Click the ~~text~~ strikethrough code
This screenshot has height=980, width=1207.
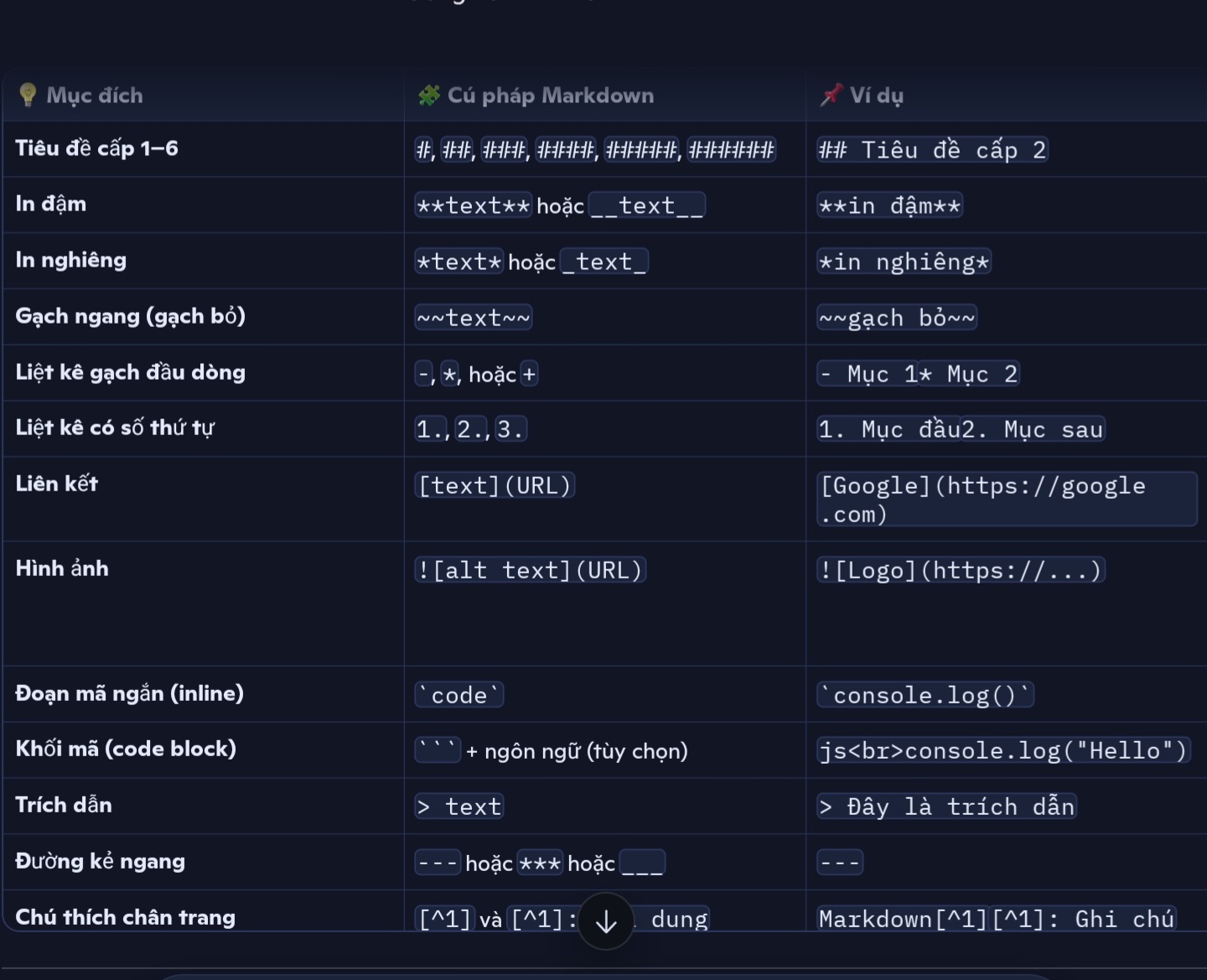coord(474,318)
